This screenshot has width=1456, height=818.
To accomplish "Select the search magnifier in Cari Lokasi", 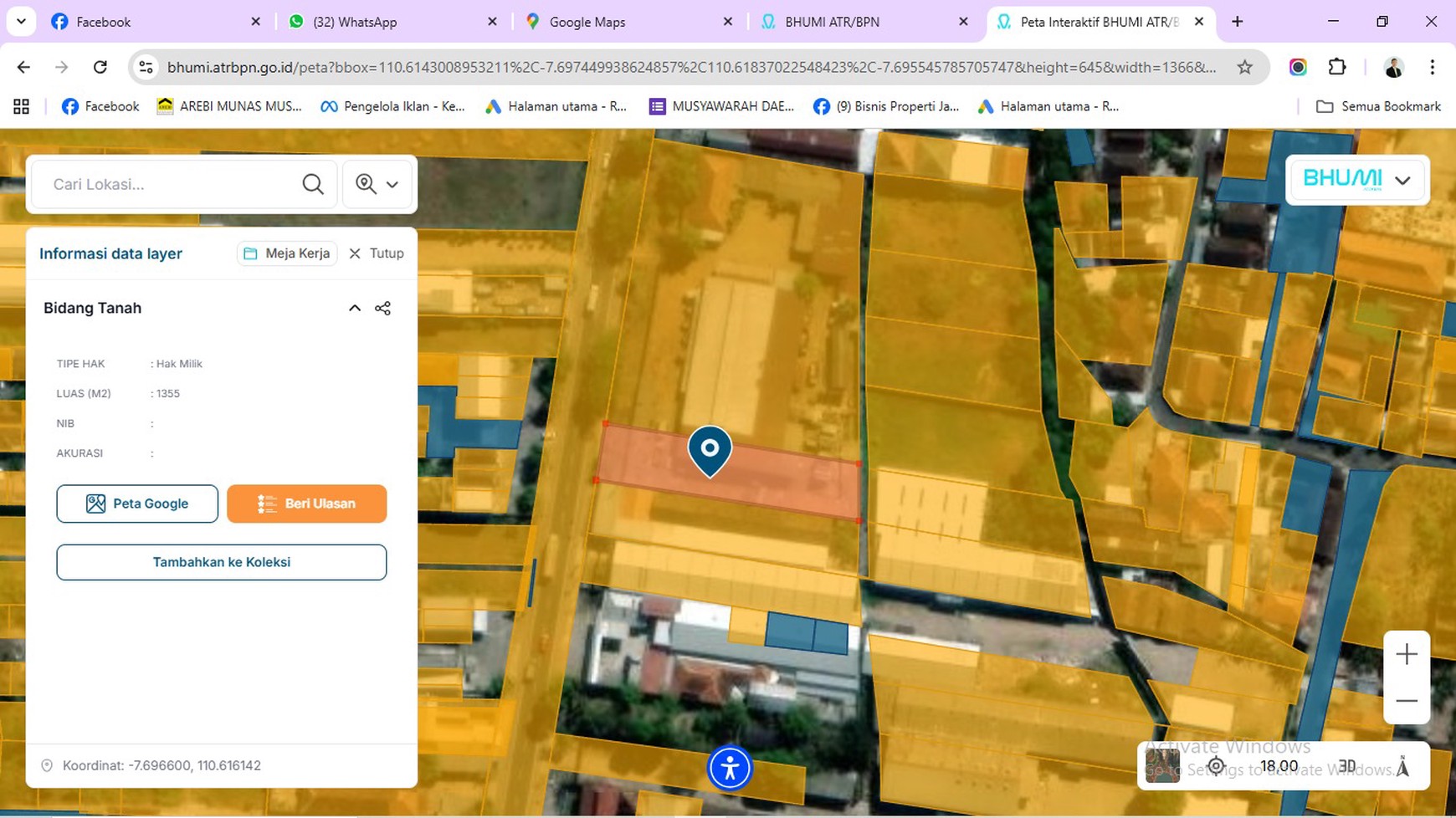I will click(x=312, y=184).
